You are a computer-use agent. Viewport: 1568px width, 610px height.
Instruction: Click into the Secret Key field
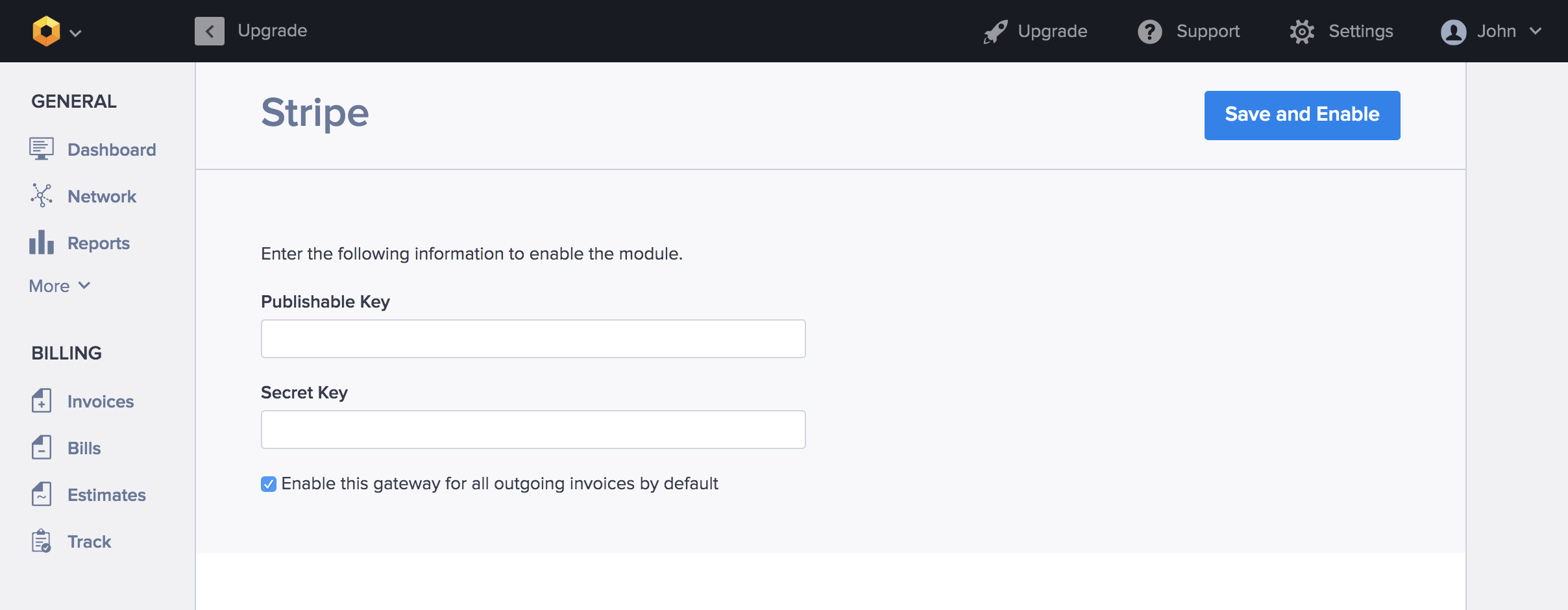click(533, 430)
